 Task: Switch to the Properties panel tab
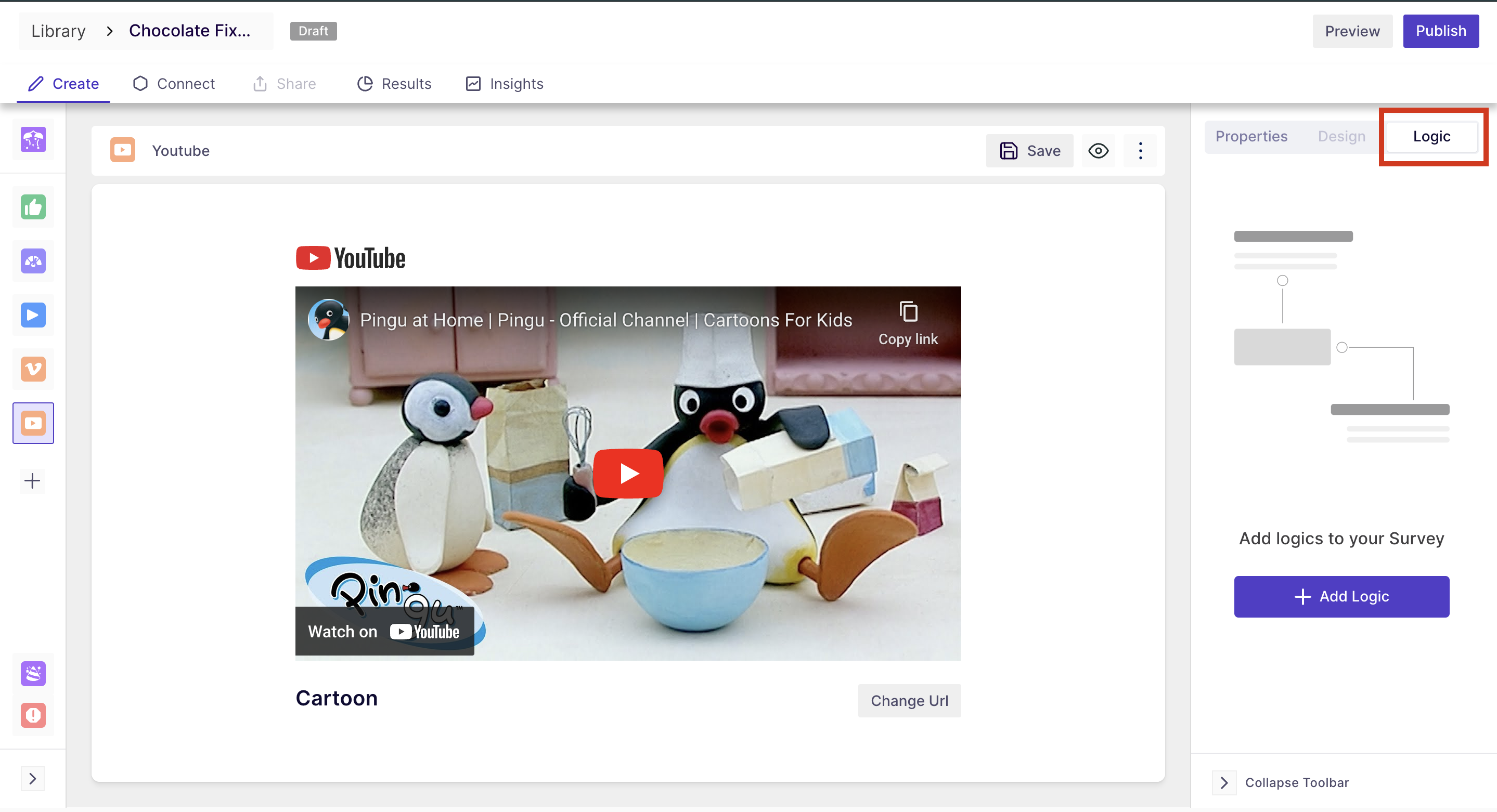point(1251,137)
